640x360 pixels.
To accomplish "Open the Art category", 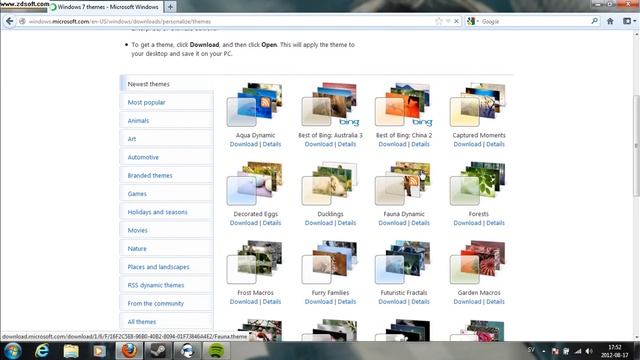I will (167, 139).
